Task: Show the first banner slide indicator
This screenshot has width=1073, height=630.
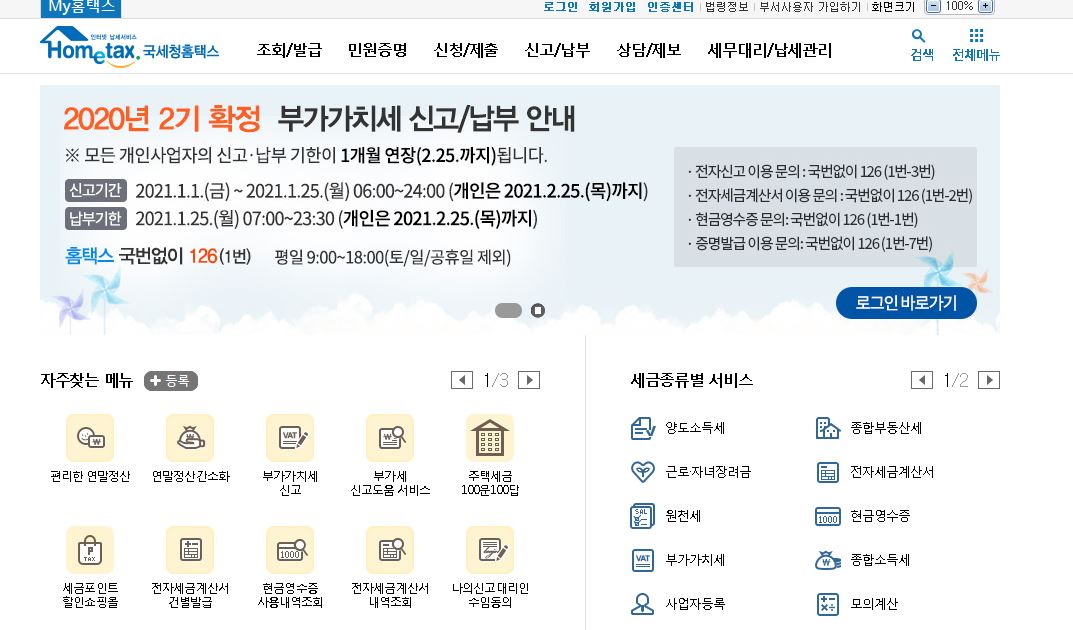Action: point(508,311)
